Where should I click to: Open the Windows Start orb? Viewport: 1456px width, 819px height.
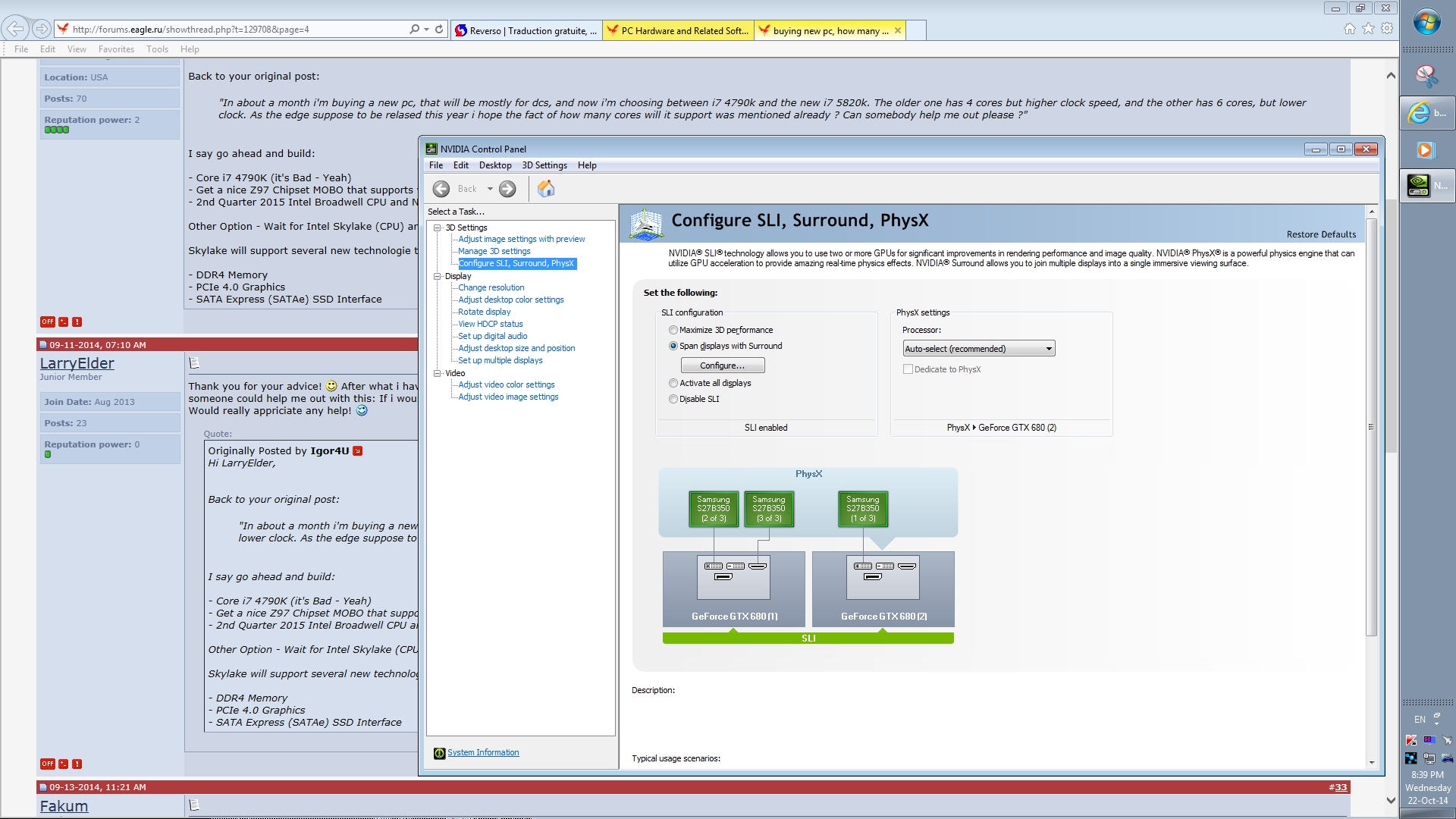click(1427, 22)
